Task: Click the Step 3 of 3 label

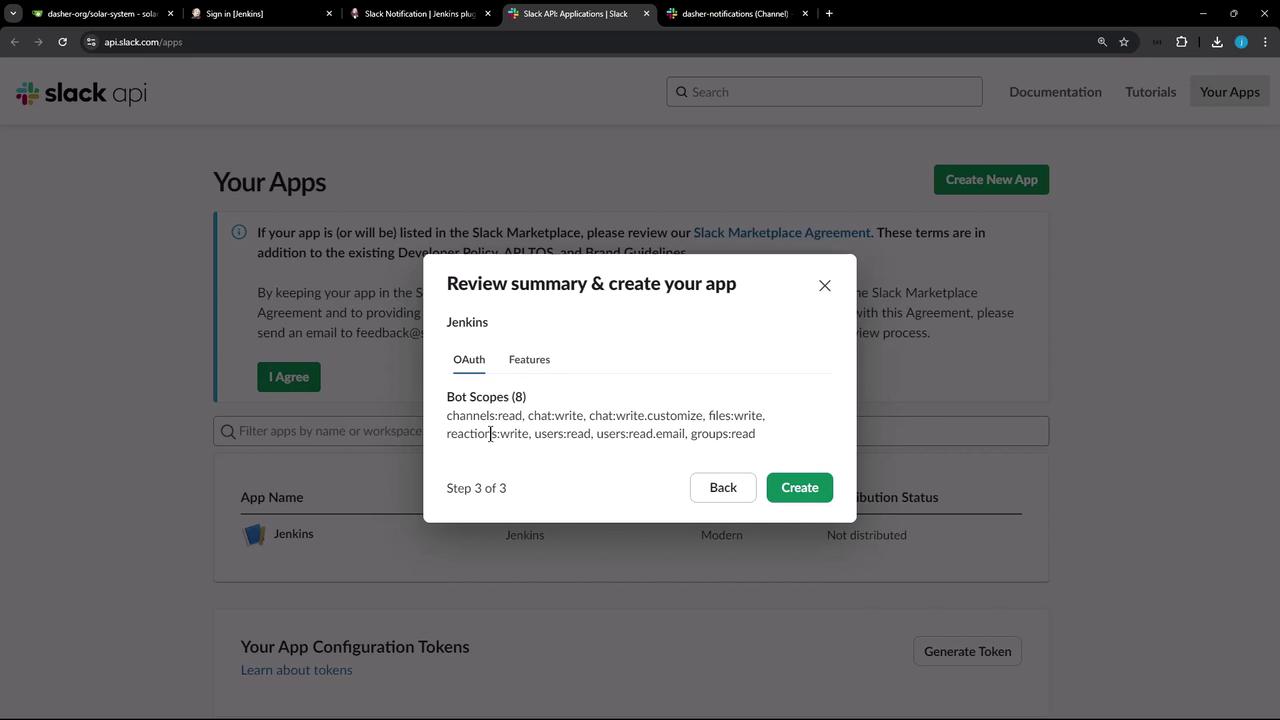Action: coord(476,488)
